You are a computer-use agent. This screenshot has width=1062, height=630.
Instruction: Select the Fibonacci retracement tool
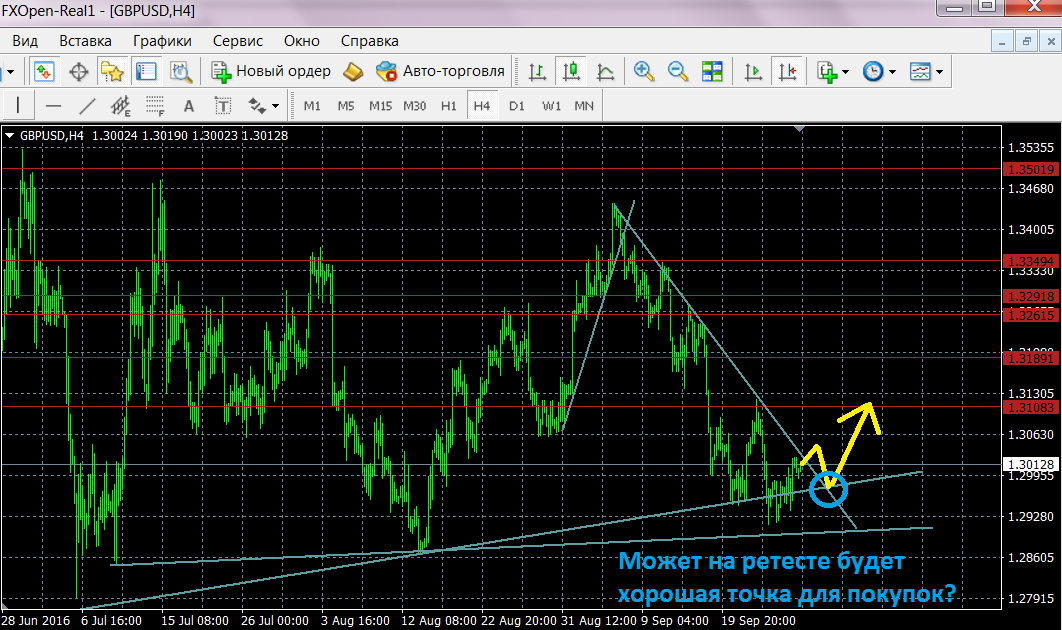point(155,106)
